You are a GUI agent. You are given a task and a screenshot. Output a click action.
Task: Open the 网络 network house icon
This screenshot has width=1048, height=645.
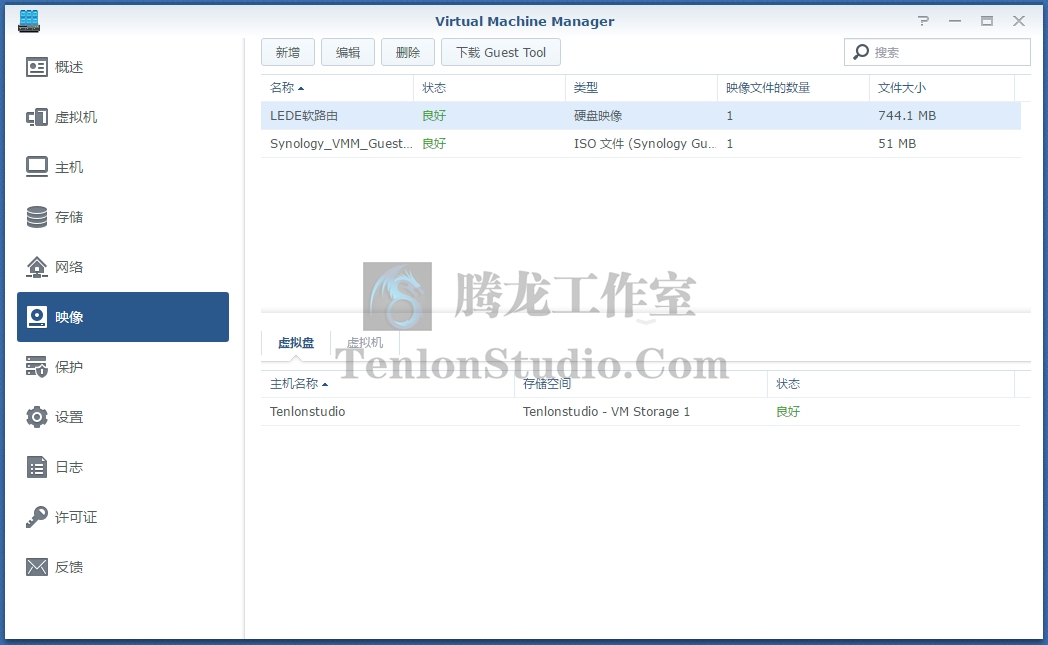point(37,267)
